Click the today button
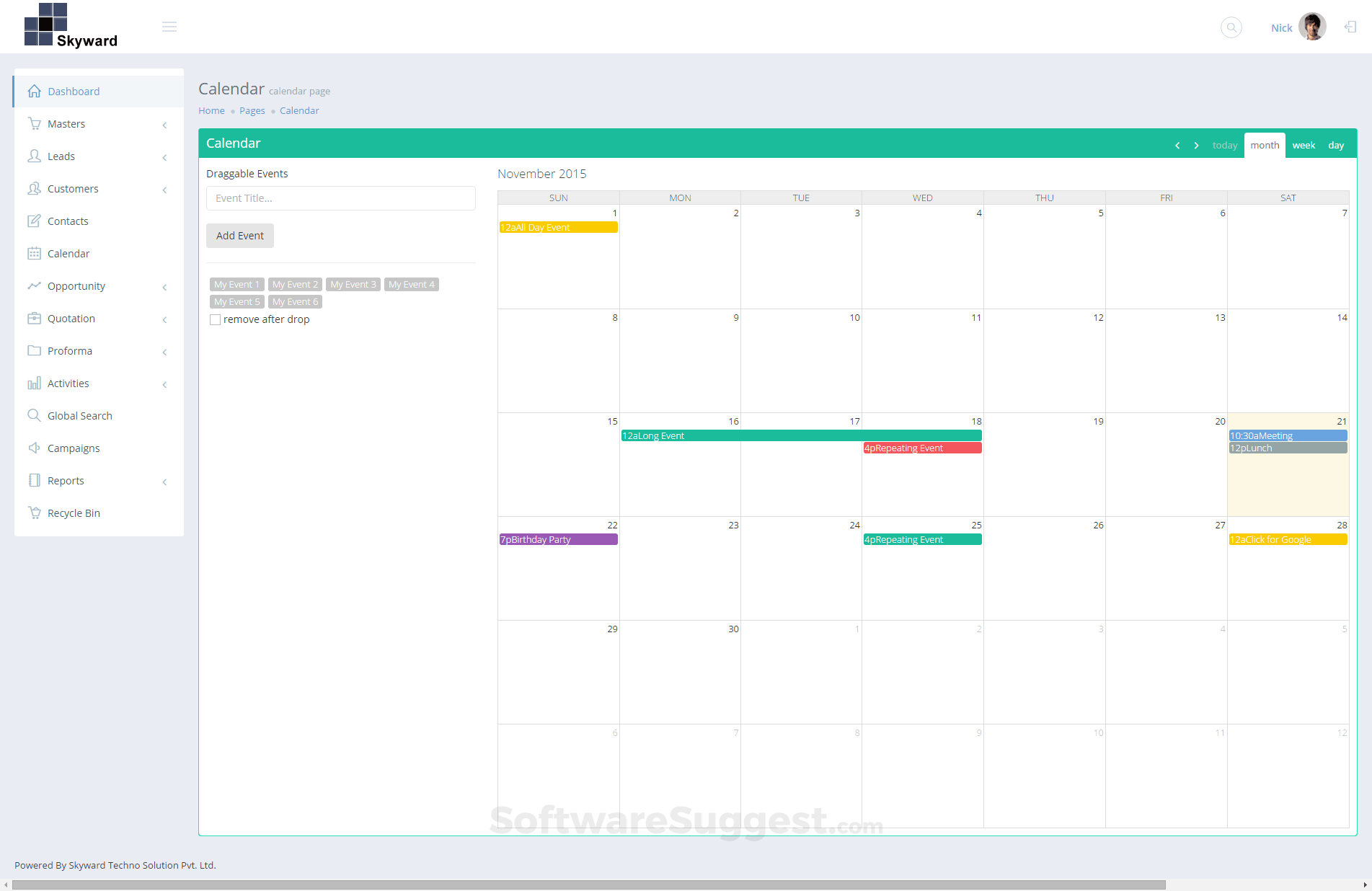The image size is (1372, 891). click(1224, 145)
